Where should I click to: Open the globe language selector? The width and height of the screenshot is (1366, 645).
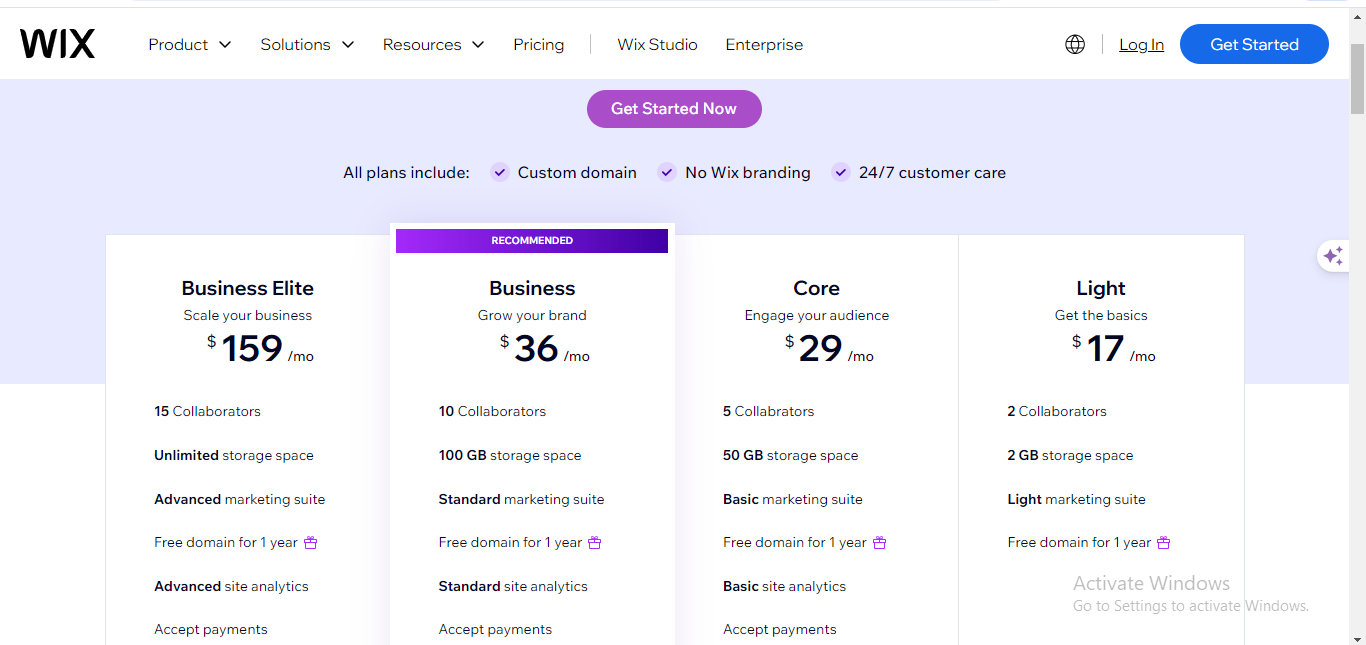pyautogui.click(x=1075, y=44)
